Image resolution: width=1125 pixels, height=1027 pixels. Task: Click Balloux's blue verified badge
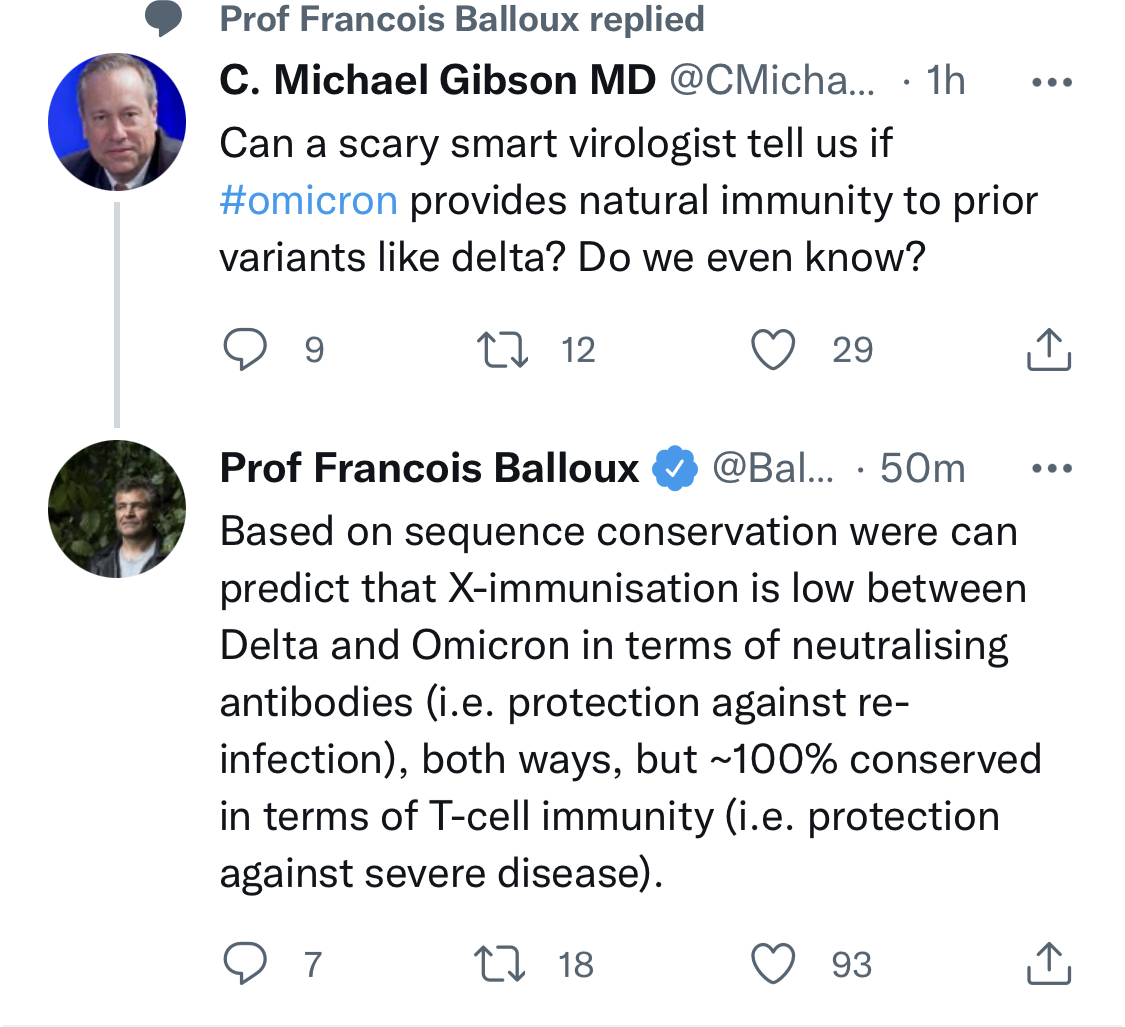675,469
